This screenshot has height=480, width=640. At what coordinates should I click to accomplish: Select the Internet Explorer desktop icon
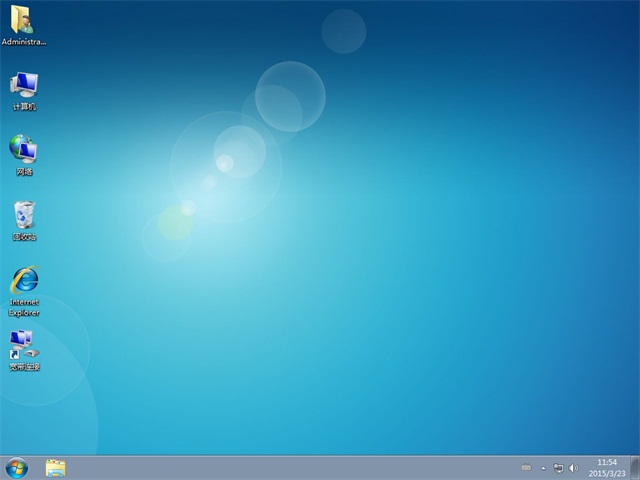(24, 280)
